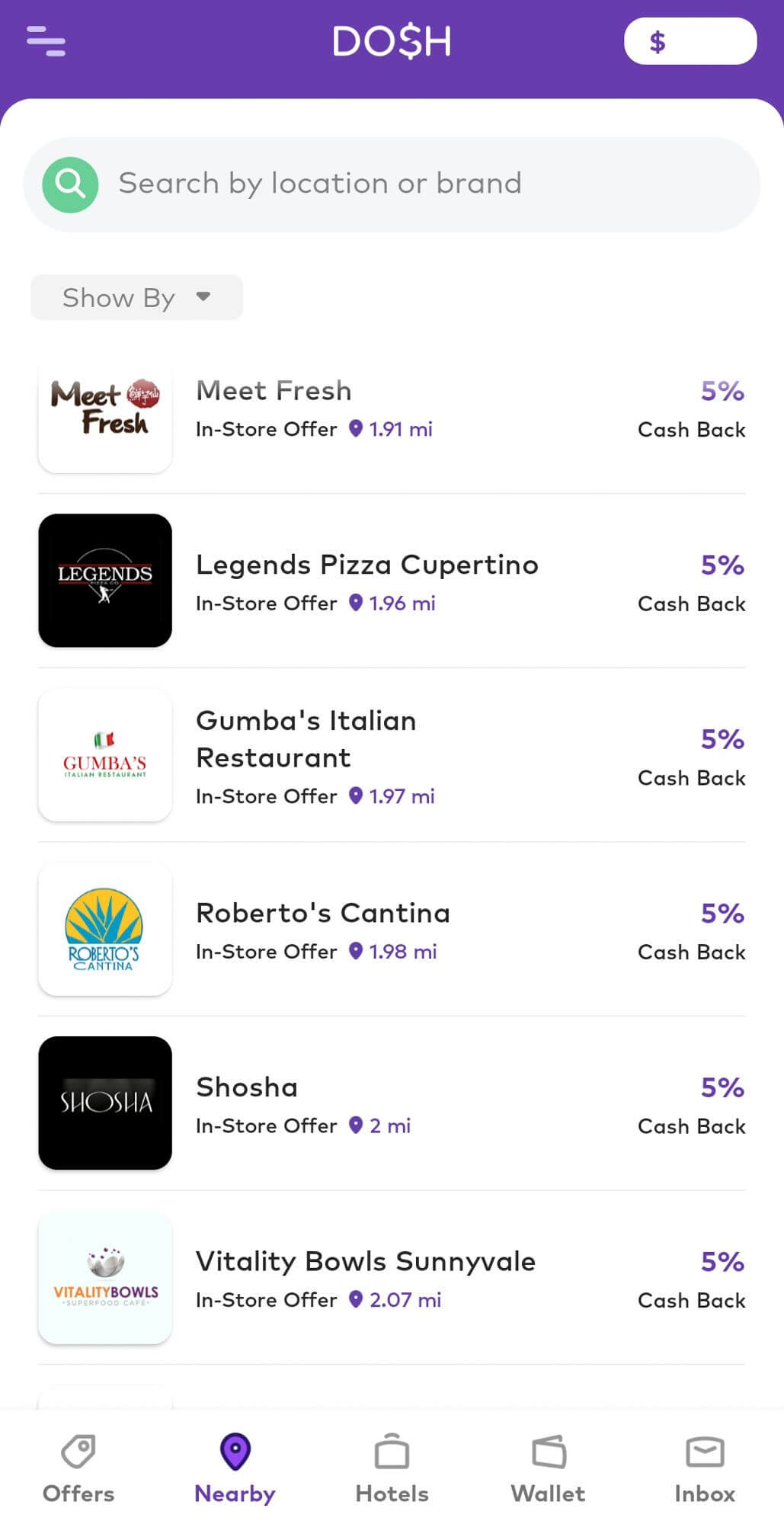Select the Legends Pizza Cupertino logo
The width and height of the screenshot is (784, 1524).
(x=105, y=581)
